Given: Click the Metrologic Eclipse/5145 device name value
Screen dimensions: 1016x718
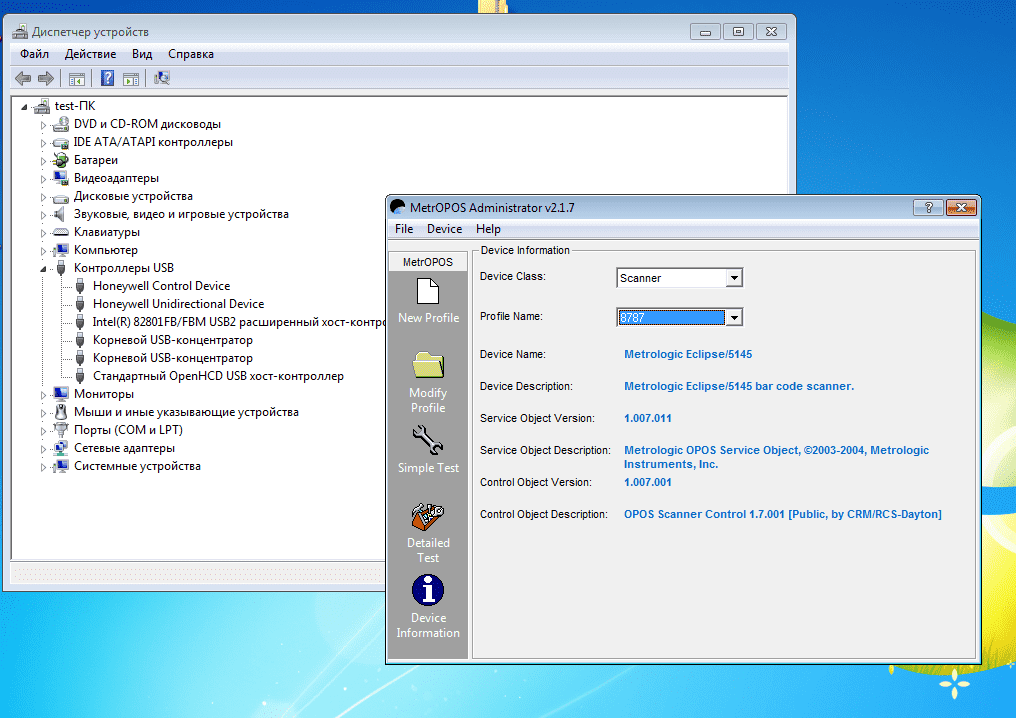Looking at the screenshot, I should point(687,354).
